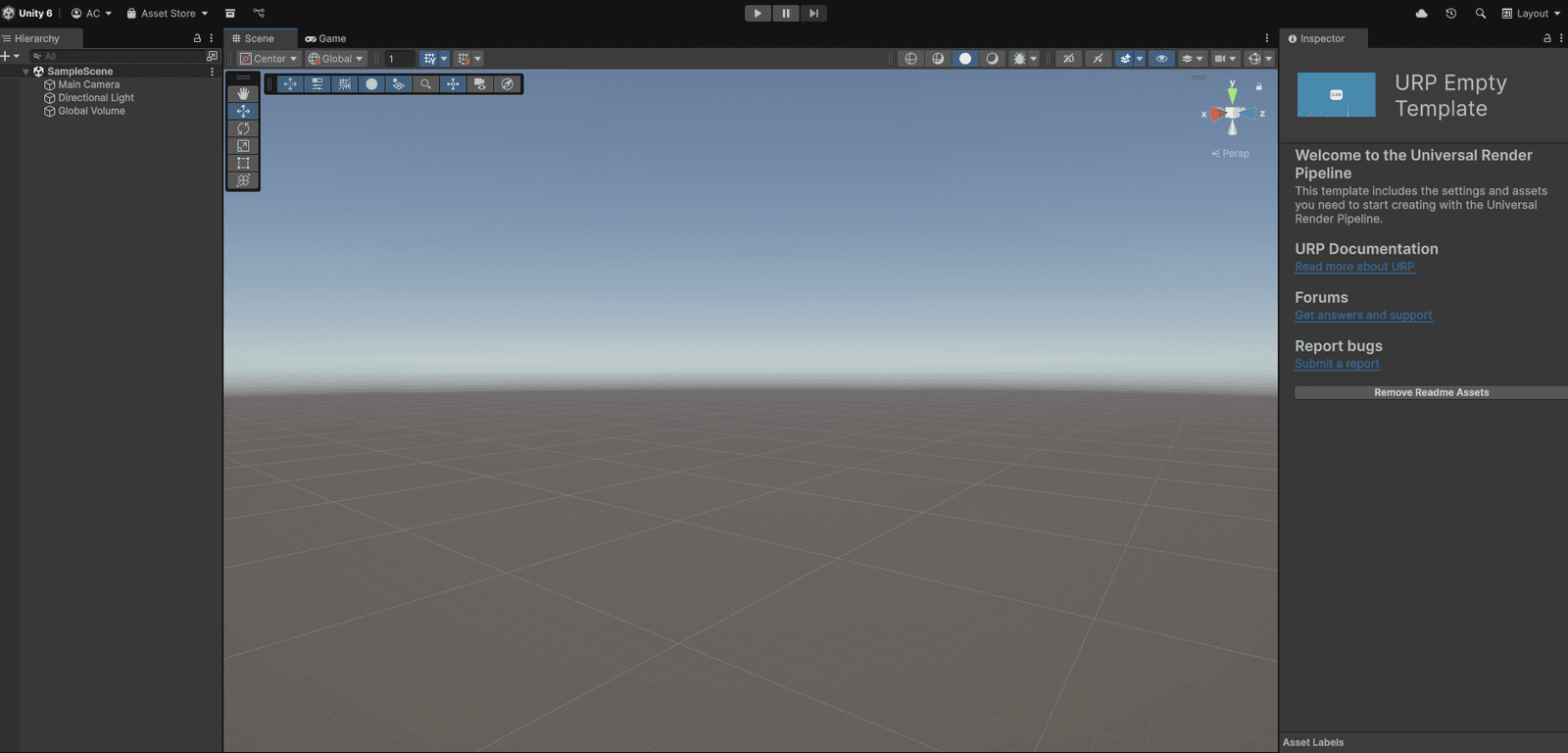1568x753 pixels.
Task: Open the Asset Store dropdown
Action: click(x=167, y=14)
